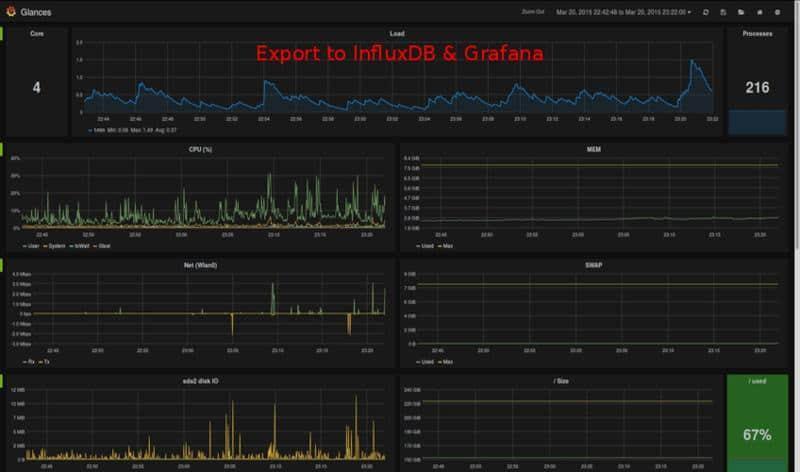Screen dimensions: 800x472
Task: Click the save dashboard icon
Action: (723, 12)
